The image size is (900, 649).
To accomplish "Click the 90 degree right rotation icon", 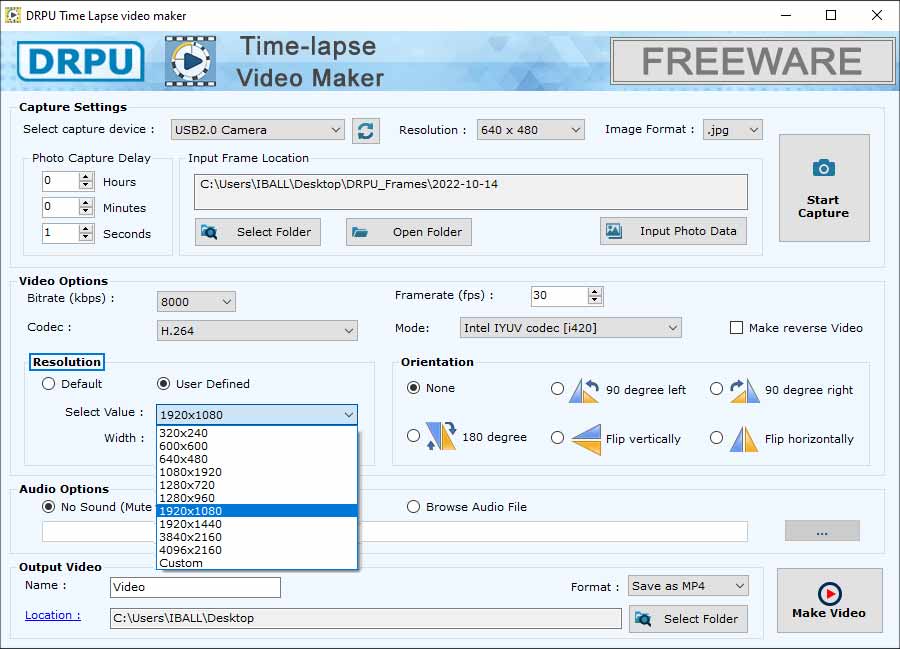I will pos(744,390).
